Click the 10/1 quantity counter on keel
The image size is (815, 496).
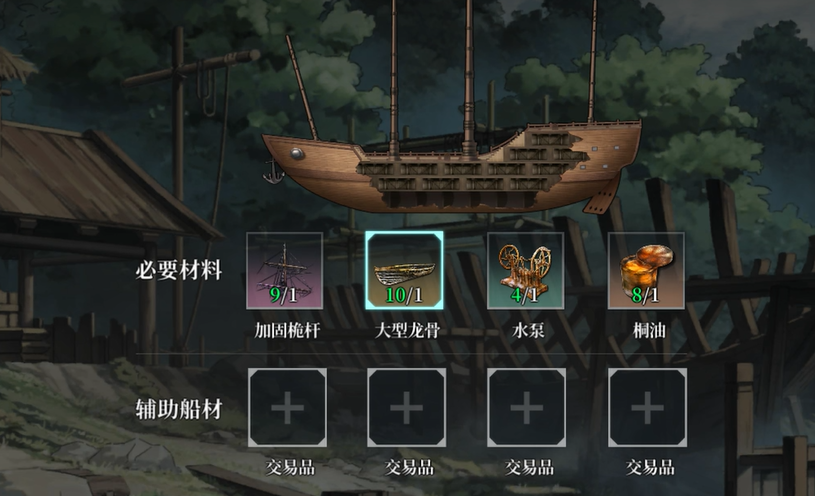tap(404, 295)
